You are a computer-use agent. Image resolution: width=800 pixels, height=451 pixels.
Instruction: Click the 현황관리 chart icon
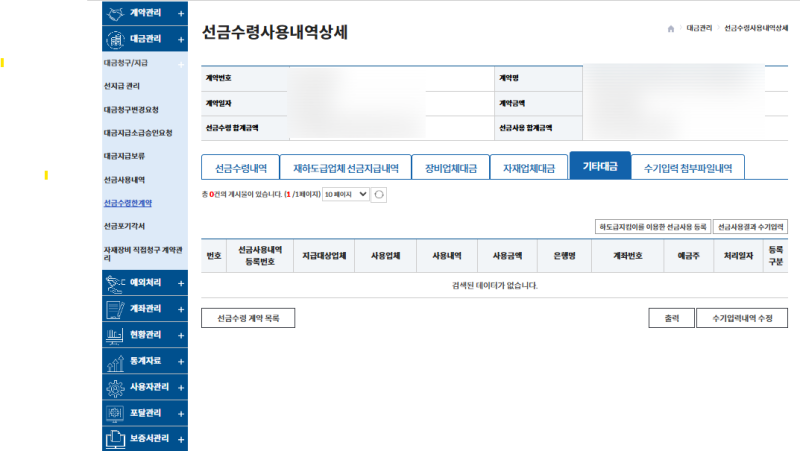click(x=115, y=336)
